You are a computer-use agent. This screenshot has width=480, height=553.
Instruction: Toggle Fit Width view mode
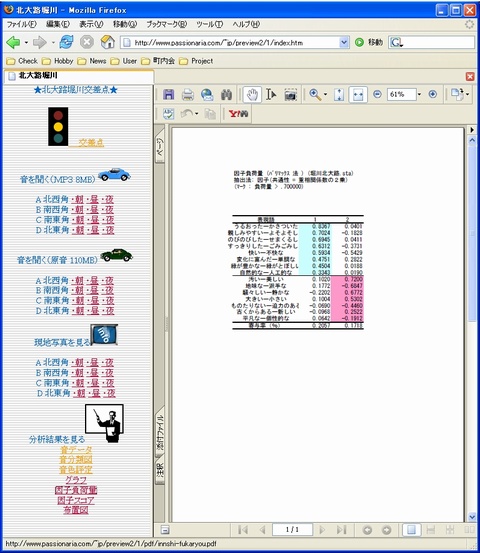(358, 95)
